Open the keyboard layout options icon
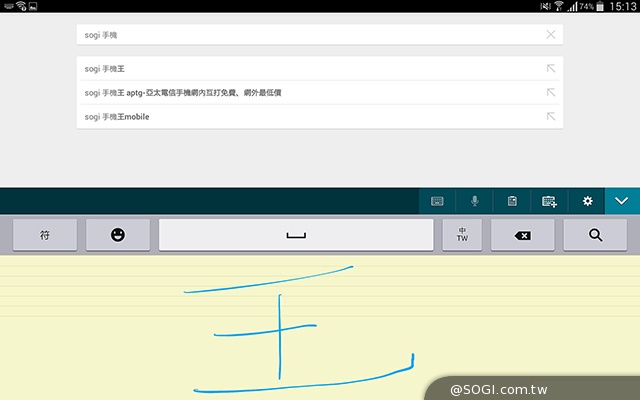The height and width of the screenshot is (400, 640). 549,201
